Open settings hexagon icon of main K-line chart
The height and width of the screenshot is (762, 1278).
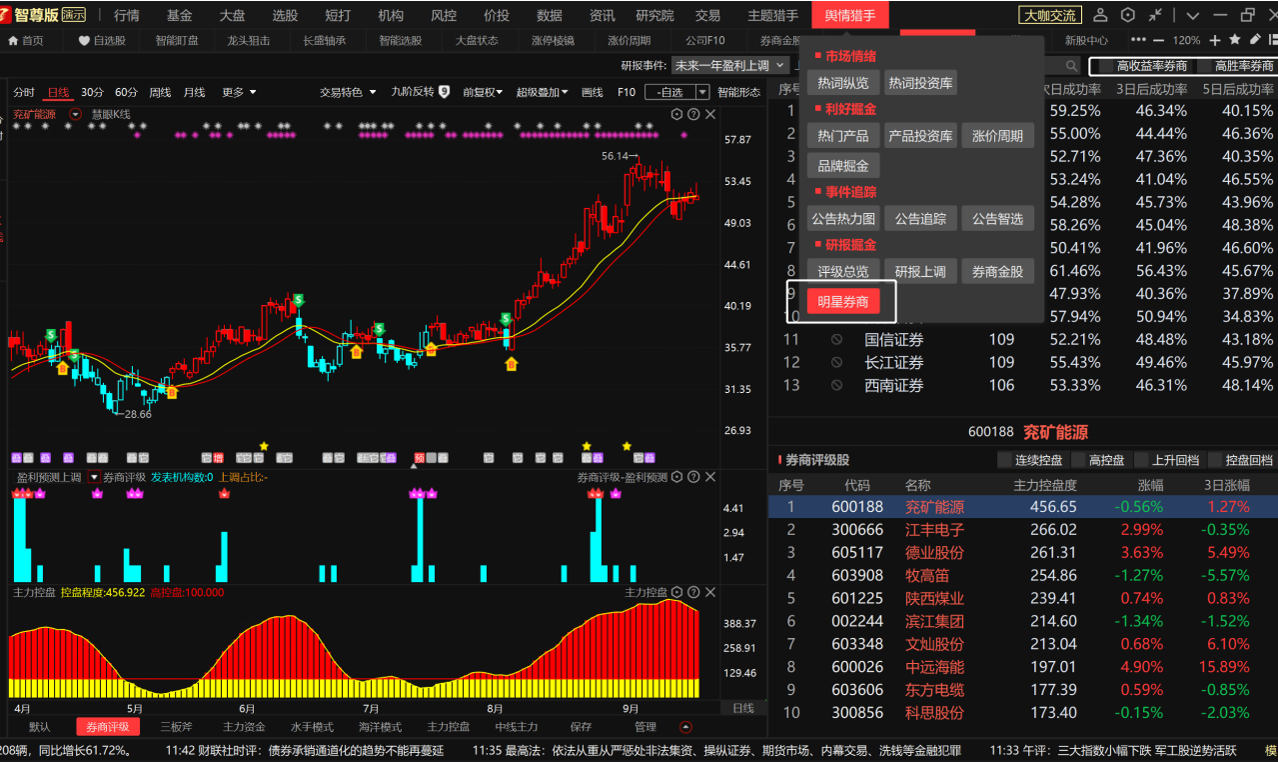click(x=677, y=114)
